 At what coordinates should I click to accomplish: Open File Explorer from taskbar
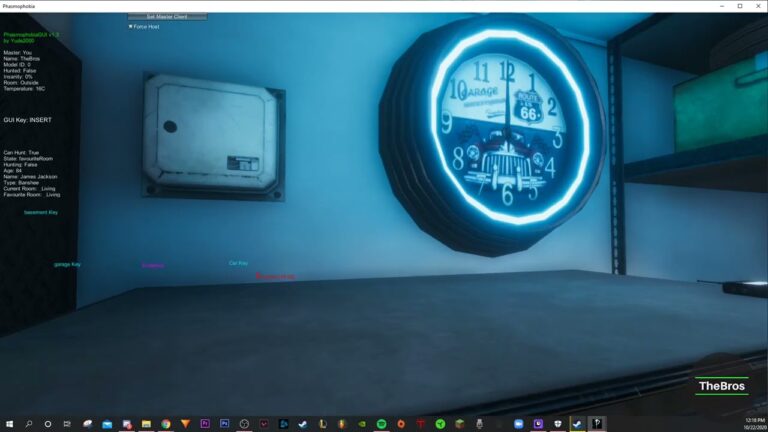[x=146, y=424]
